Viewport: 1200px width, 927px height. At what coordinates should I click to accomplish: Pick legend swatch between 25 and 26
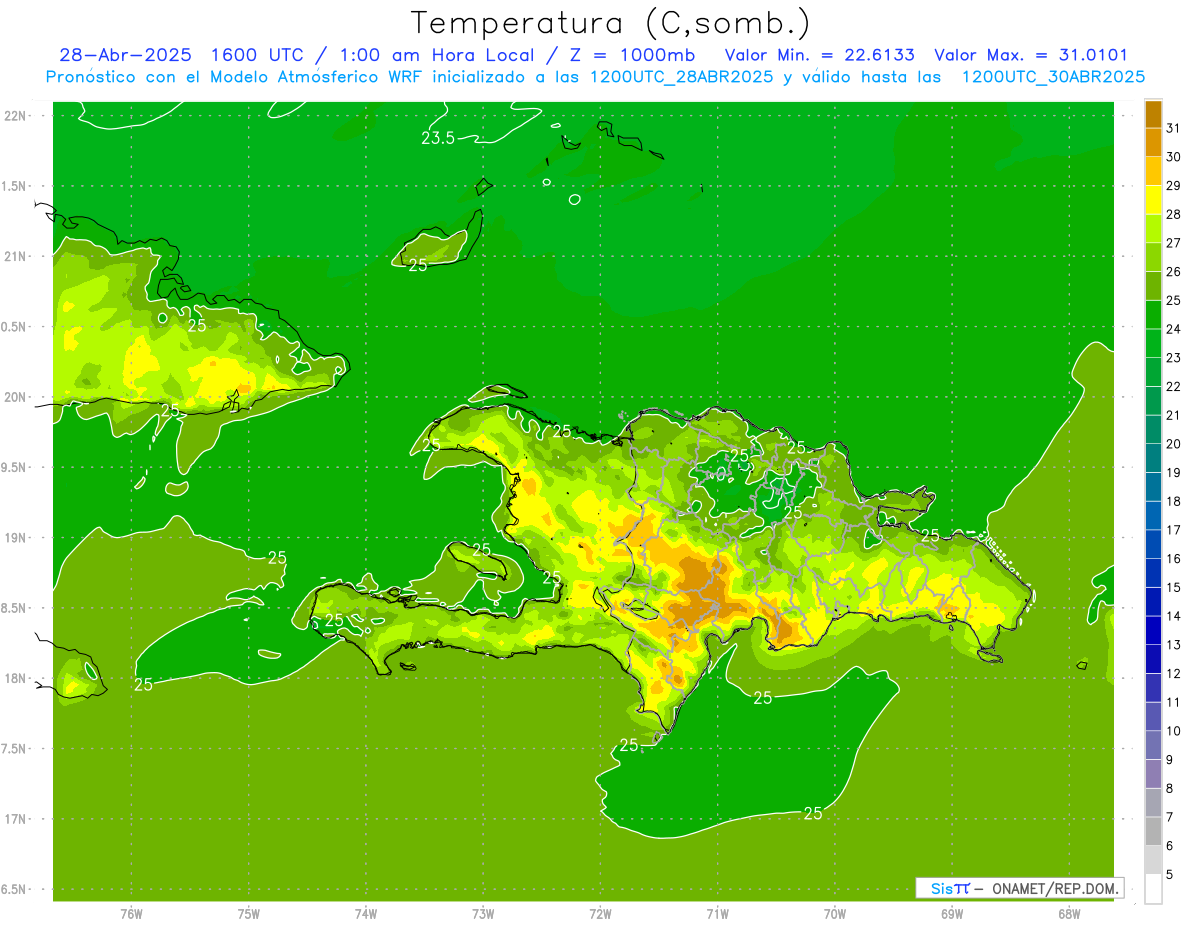(x=1153, y=286)
